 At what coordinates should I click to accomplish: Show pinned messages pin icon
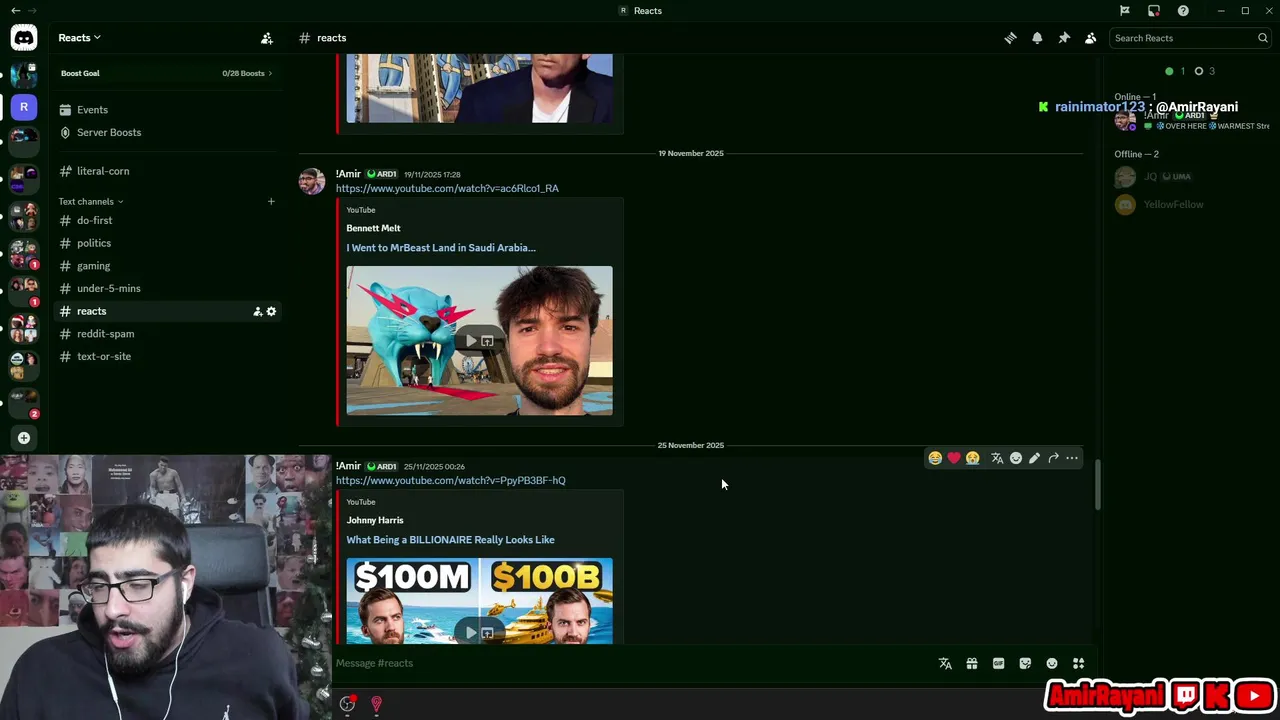[1064, 38]
